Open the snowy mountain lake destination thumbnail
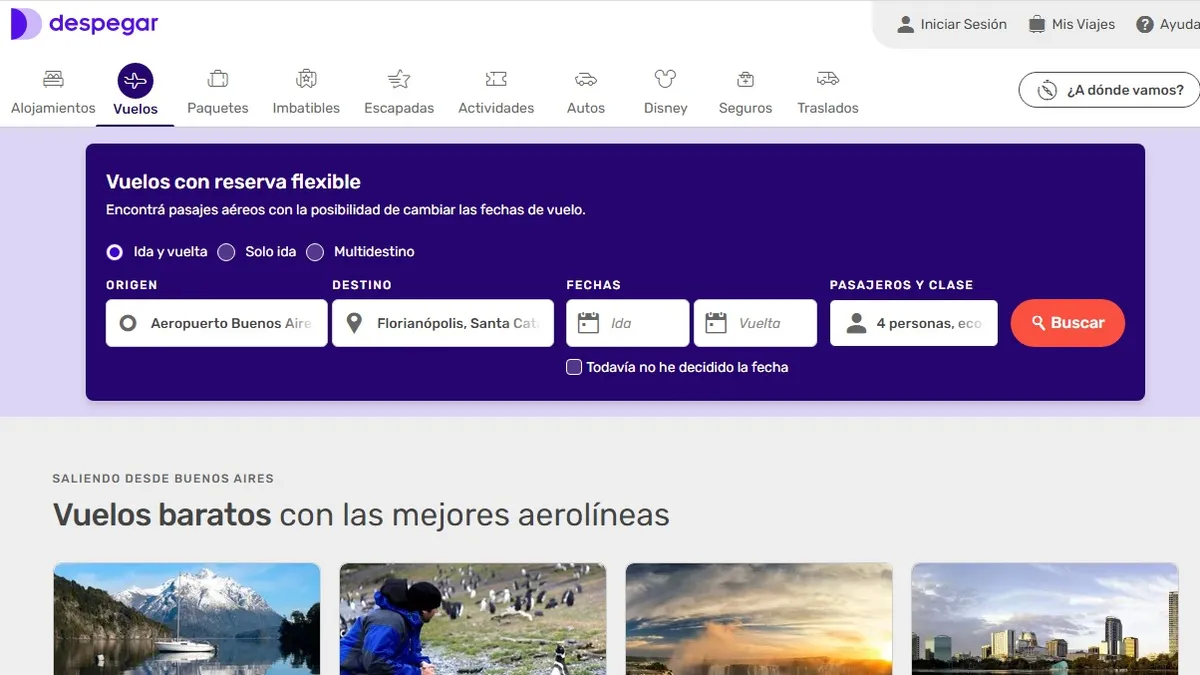1200x675 pixels. [187, 618]
